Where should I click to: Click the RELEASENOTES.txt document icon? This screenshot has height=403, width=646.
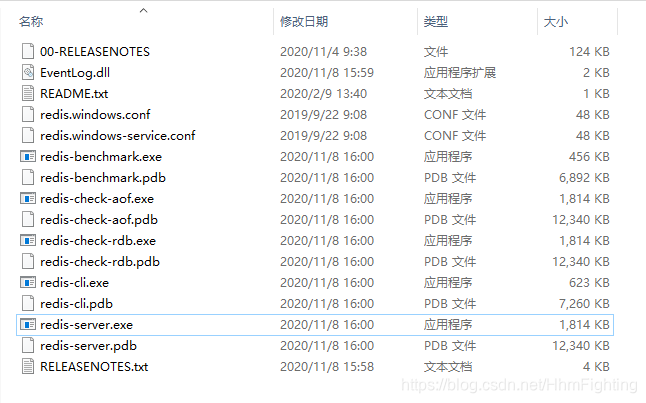(28, 367)
